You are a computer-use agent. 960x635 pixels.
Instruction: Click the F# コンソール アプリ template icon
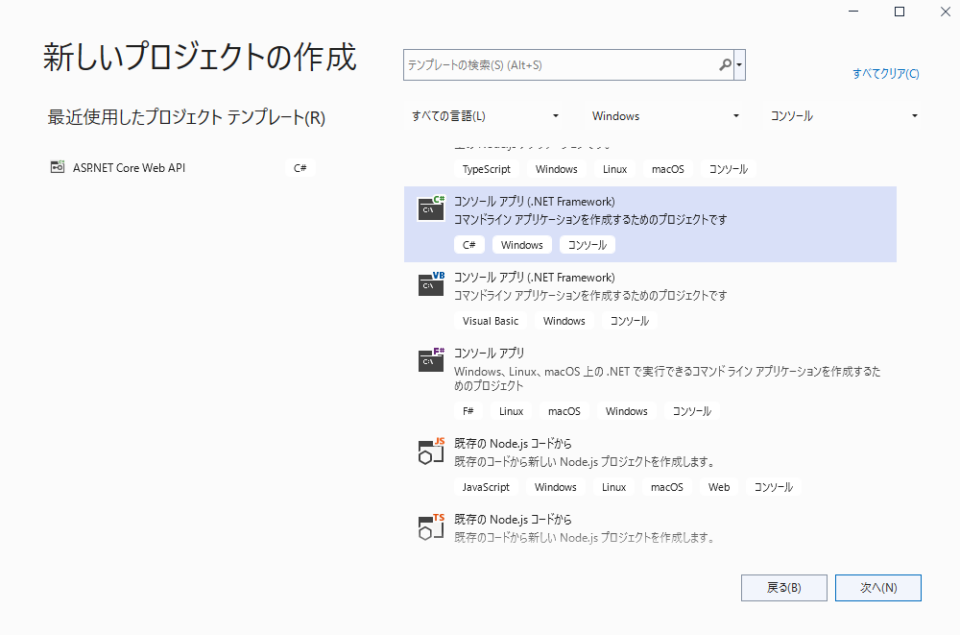[429, 358]
